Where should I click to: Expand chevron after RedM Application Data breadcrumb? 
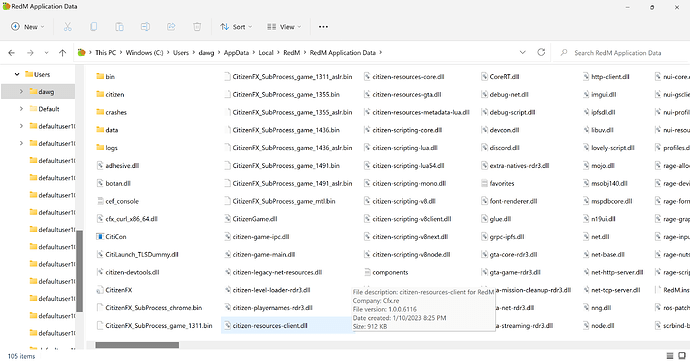381,53
